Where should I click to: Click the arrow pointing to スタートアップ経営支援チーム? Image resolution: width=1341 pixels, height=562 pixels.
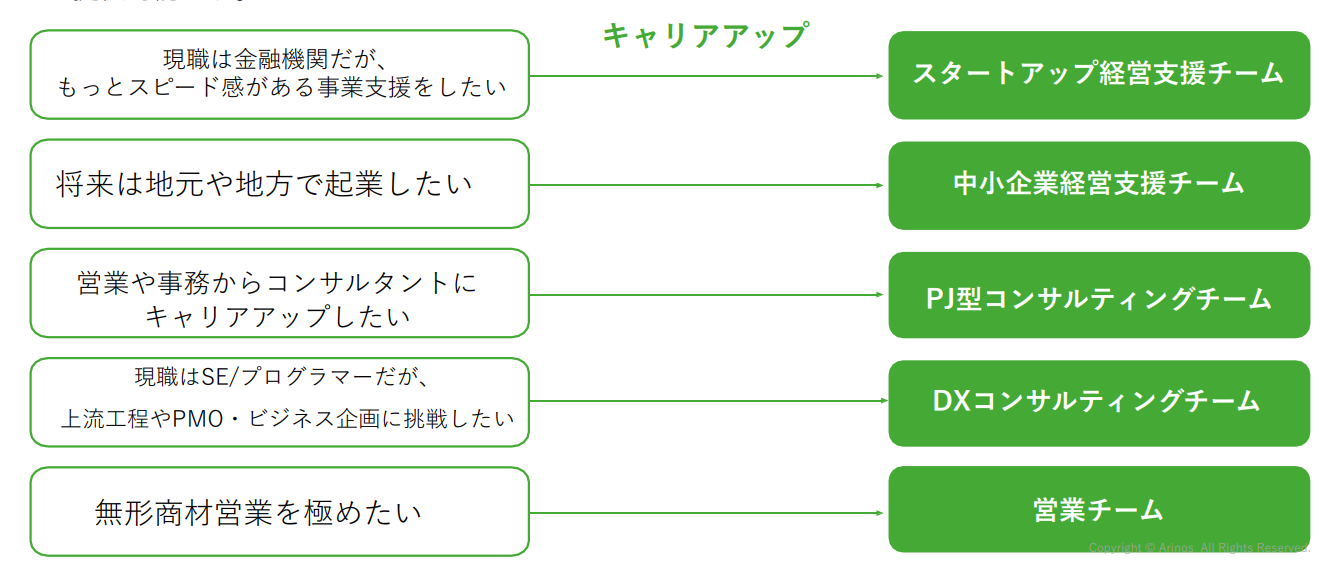click(707, 76)
